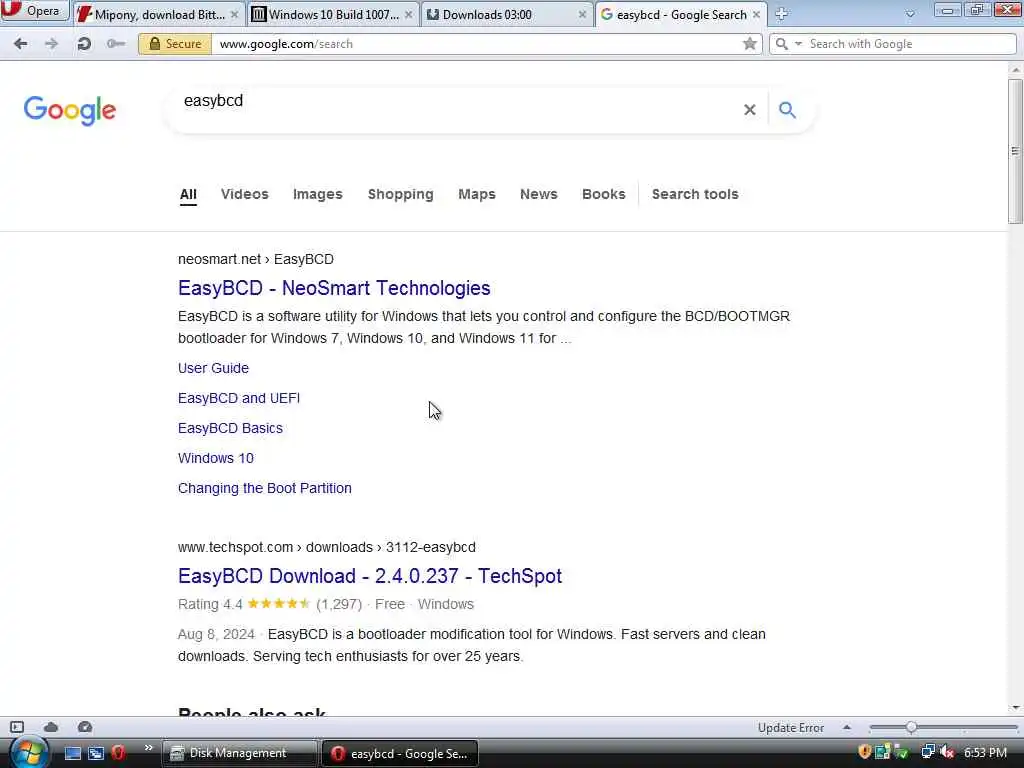
Task: Open EasyBCD Download - TechSpot result
Action: [x=370, y=576]
